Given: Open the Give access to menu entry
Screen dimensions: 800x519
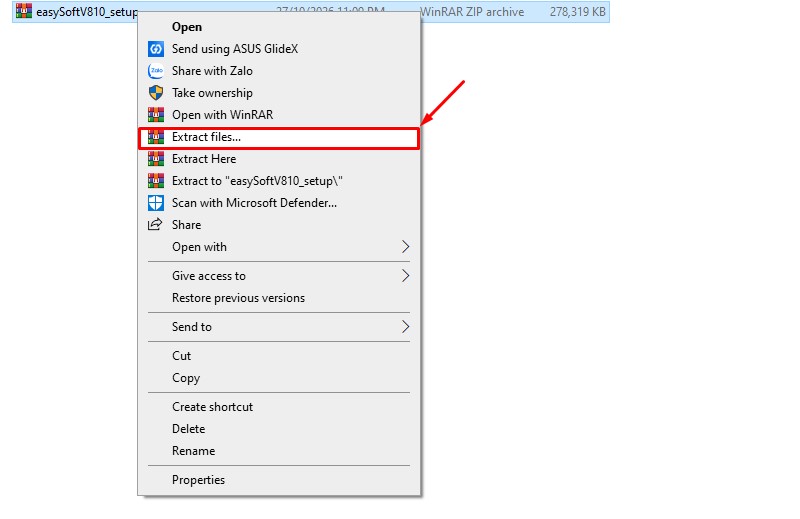Looking at the screenshot, I should [279, 276].
